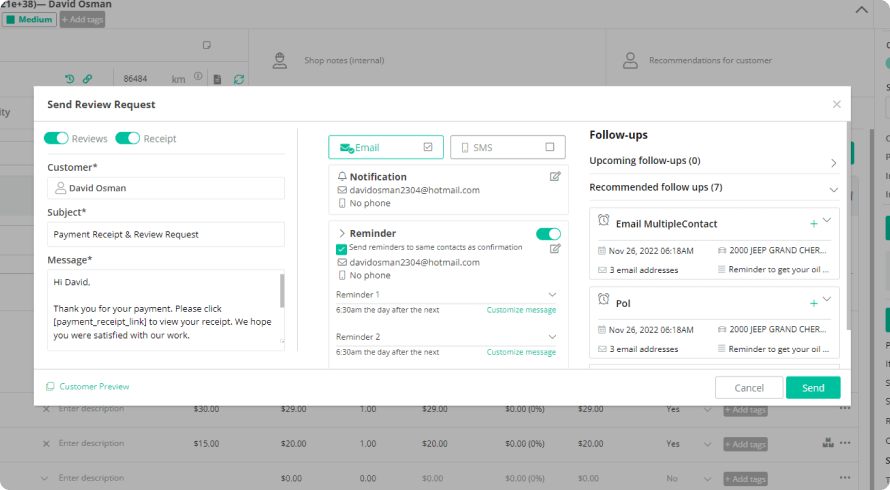
Task: Click the Send button
Action: (x=812, y=388)
